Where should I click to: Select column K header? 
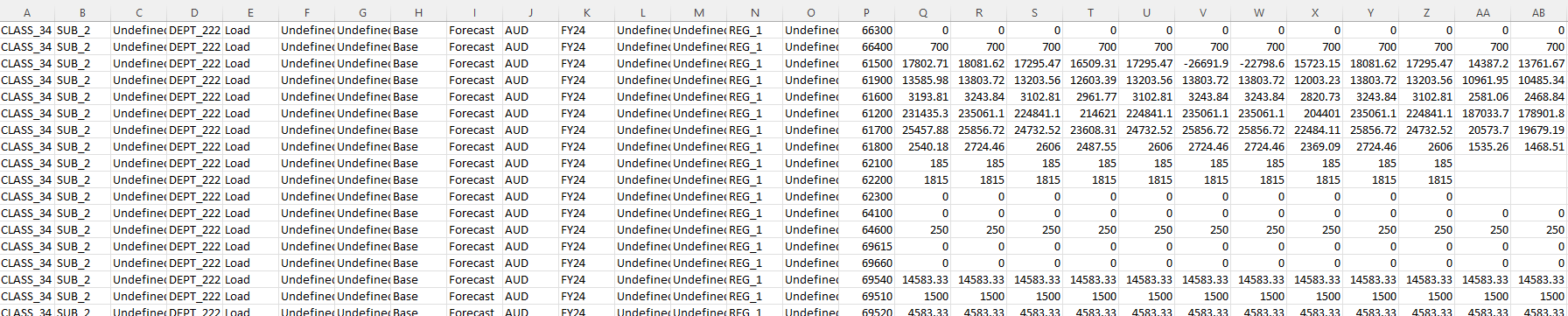pos(587,13)
